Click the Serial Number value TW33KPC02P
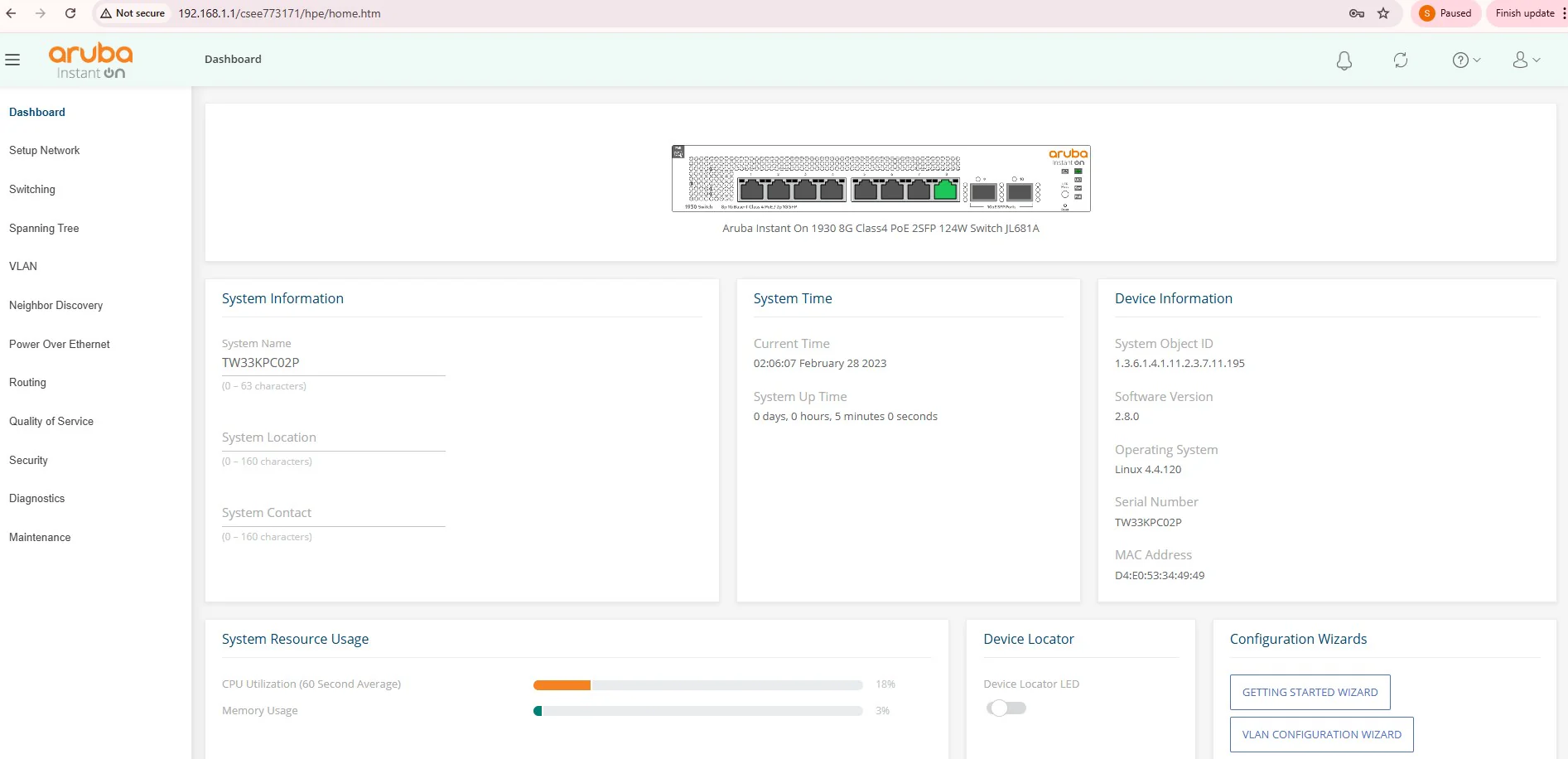Screen dimensions: 1568x759 [x=1148, y=522]
